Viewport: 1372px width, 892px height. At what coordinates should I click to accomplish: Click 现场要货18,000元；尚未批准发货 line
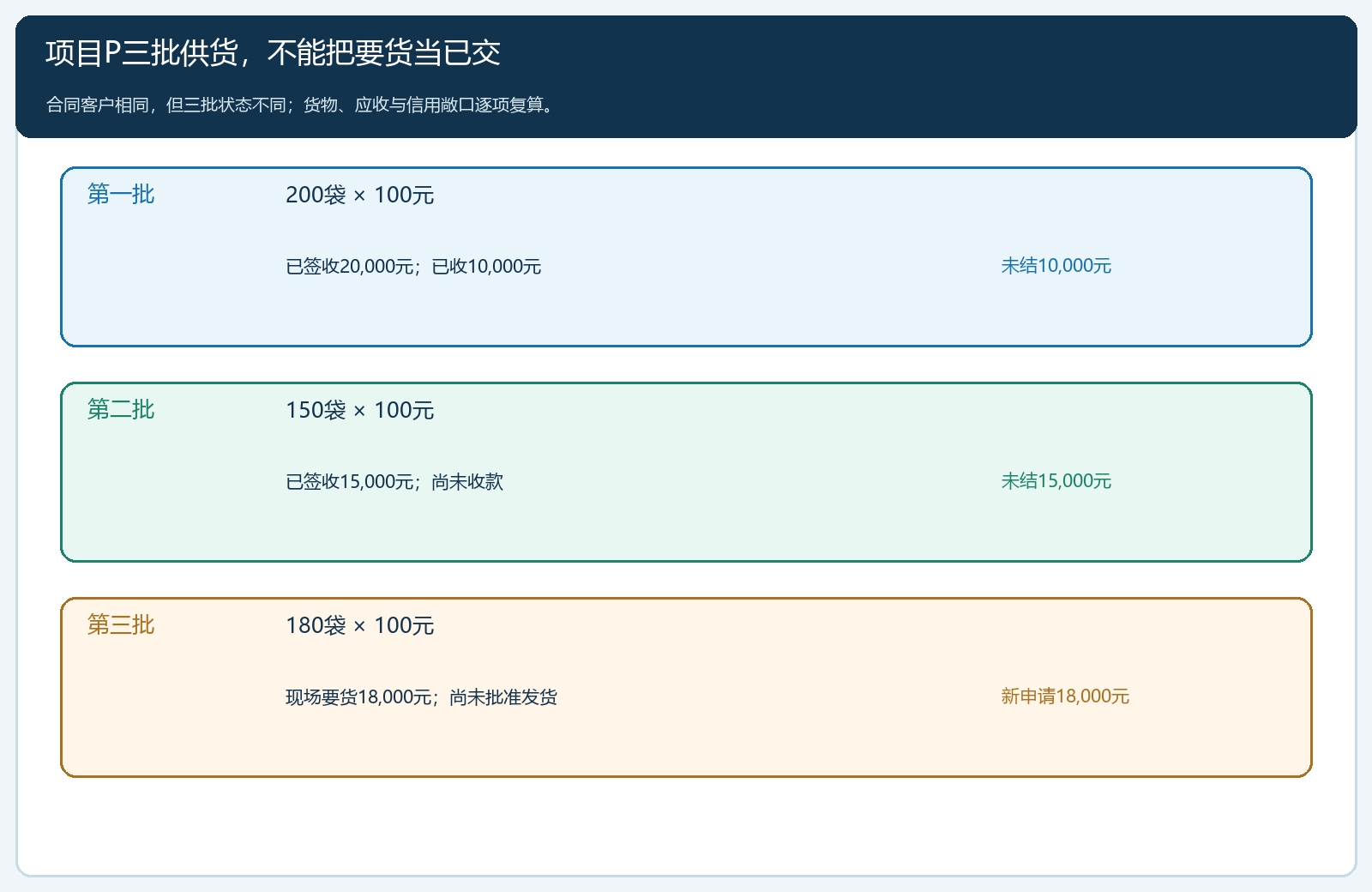click(x=422, y=696)
